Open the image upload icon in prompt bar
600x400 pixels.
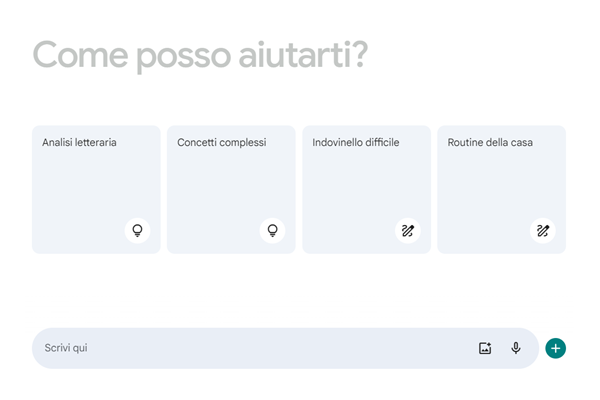click(485, 348)
